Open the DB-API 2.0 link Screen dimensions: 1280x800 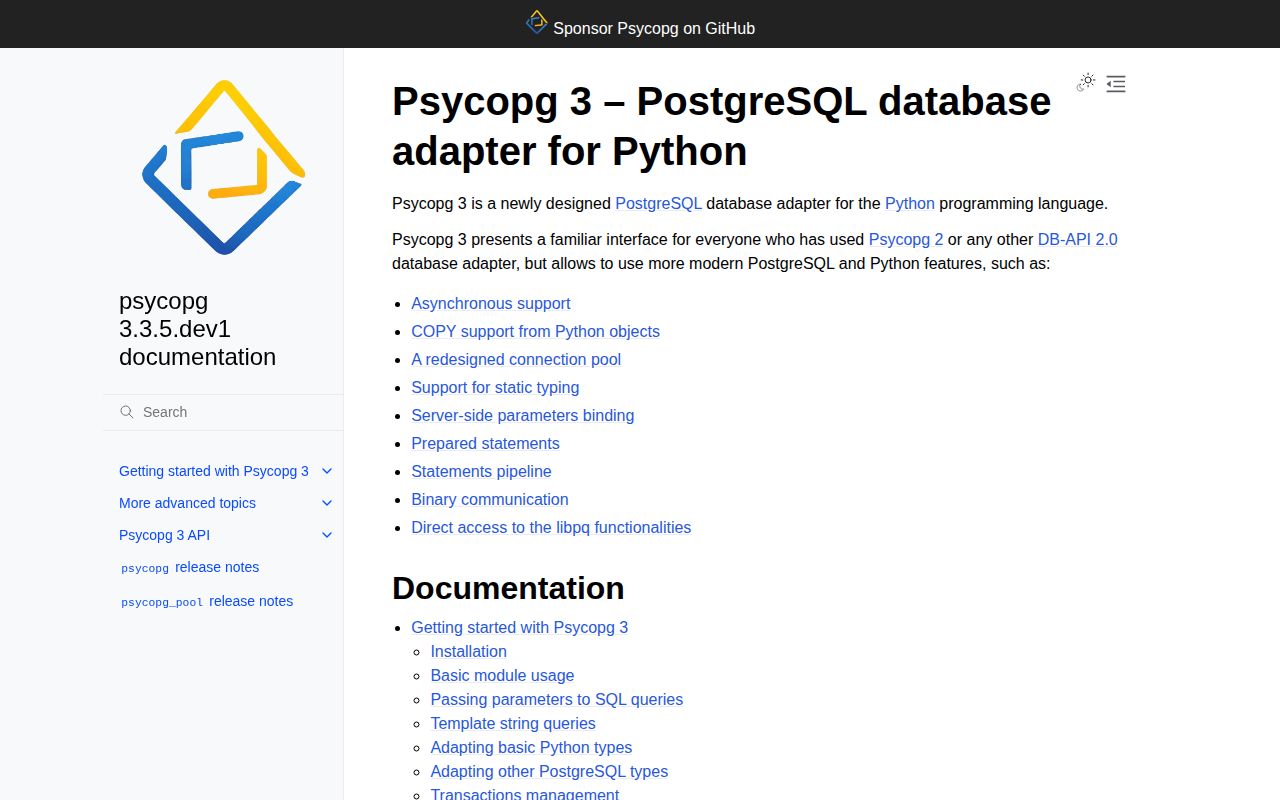(x=1078, y=239)
